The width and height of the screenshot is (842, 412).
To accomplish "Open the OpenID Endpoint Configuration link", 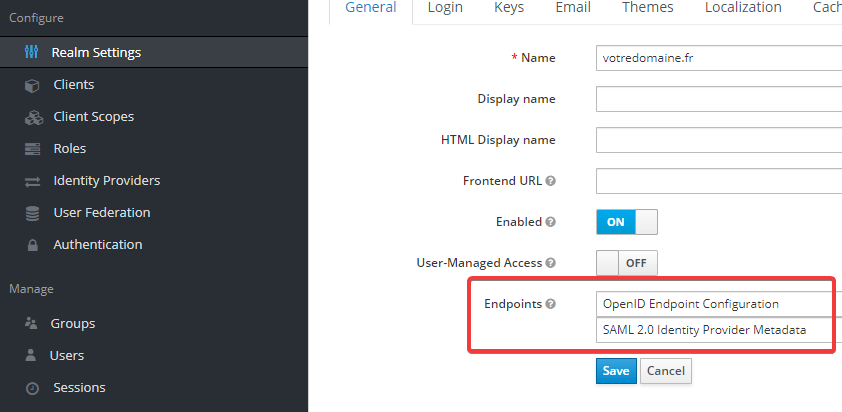I will [691, 304].
